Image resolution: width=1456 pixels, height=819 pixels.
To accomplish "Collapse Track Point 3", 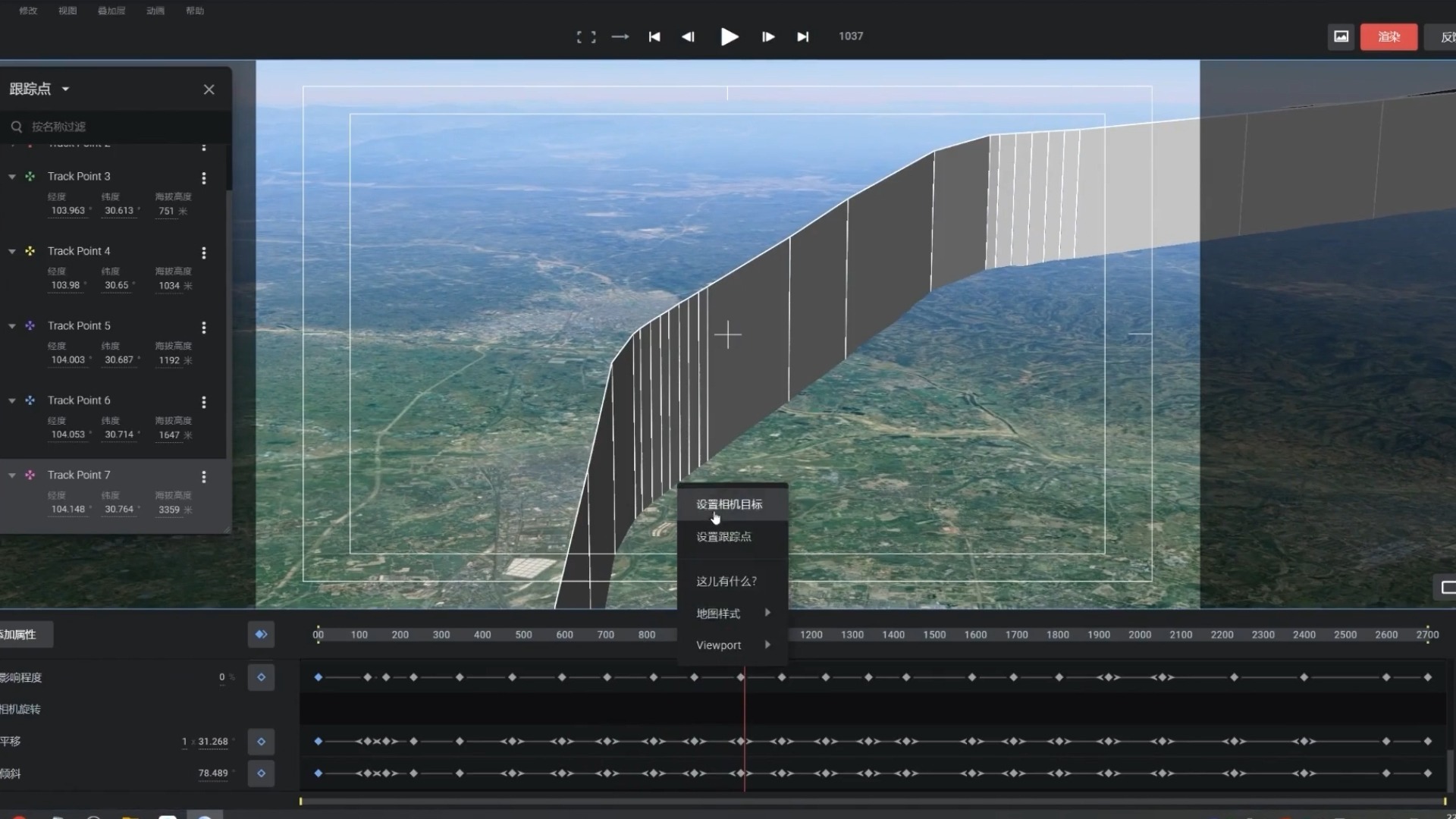I will tap(12, 177).
